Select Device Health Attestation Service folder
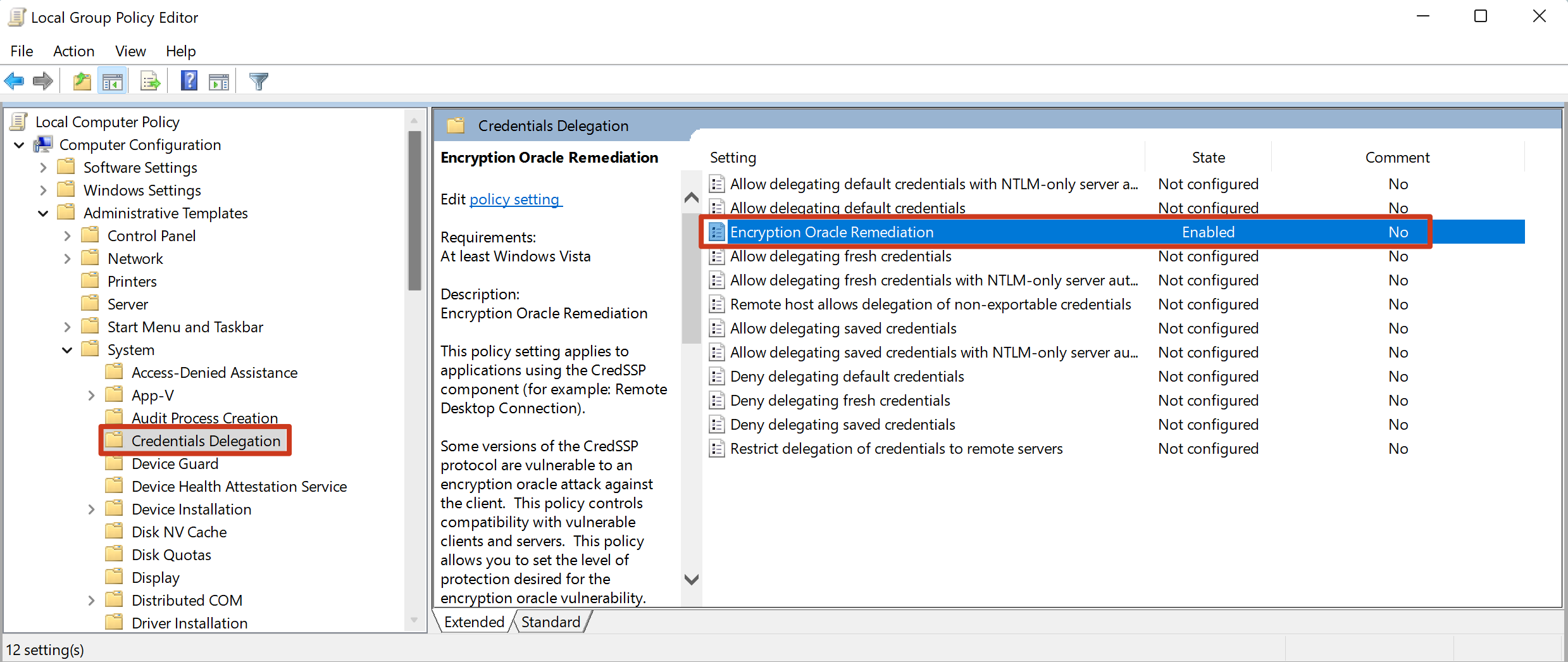This screenshot has height=662, width=1568. 239,486
